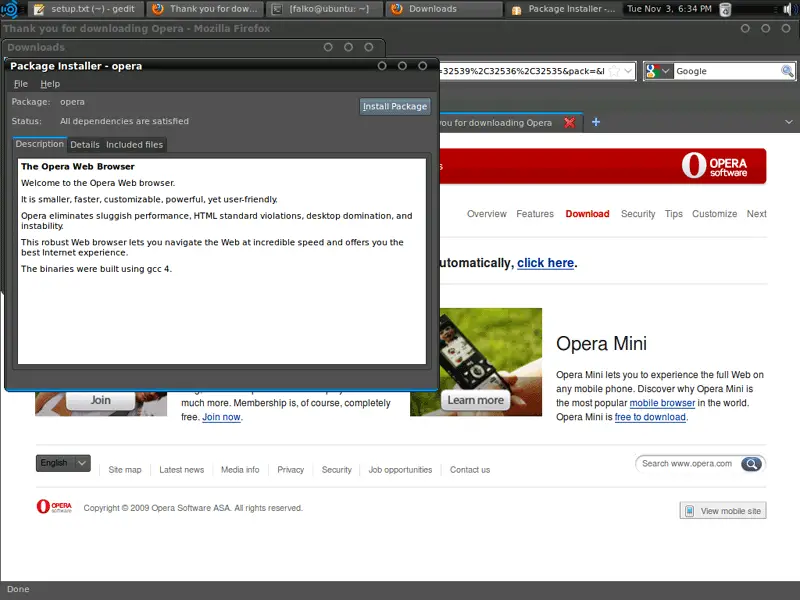Click the Learn more button

click(476, 400)
